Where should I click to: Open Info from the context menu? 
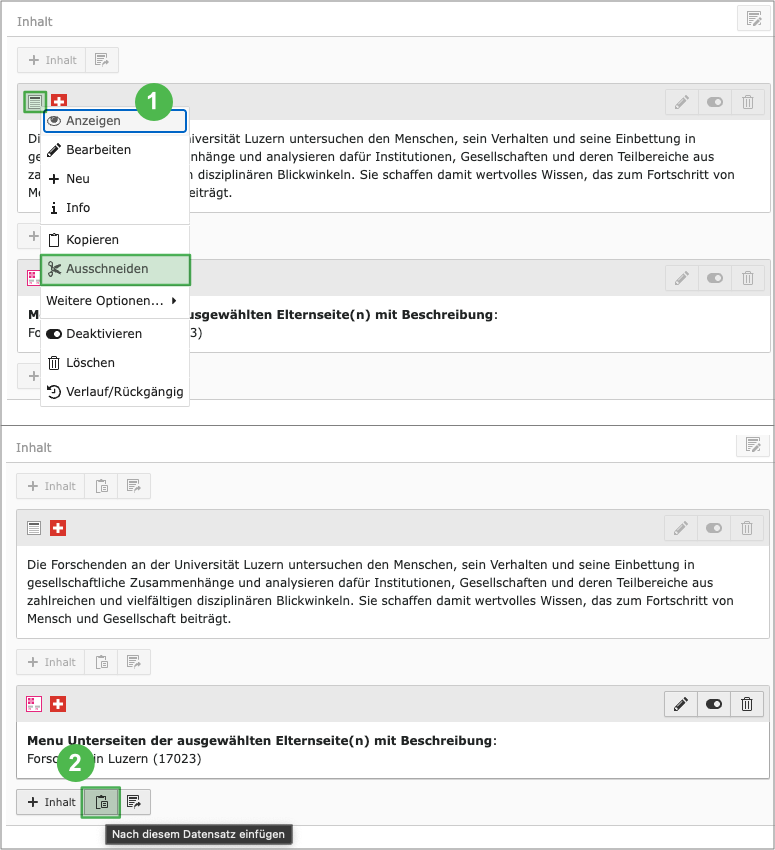pos(115,208)
